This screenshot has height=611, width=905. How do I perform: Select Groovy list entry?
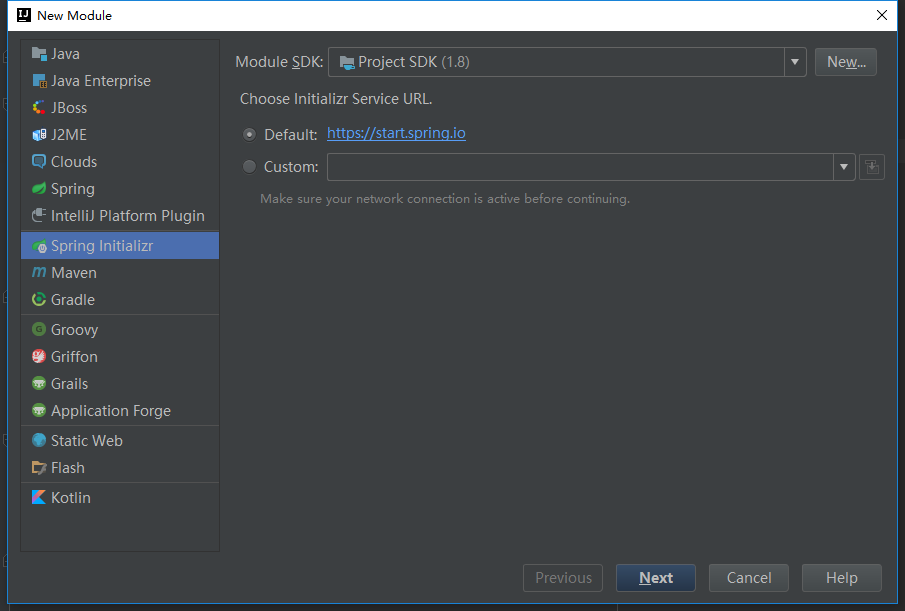(120, 329)
